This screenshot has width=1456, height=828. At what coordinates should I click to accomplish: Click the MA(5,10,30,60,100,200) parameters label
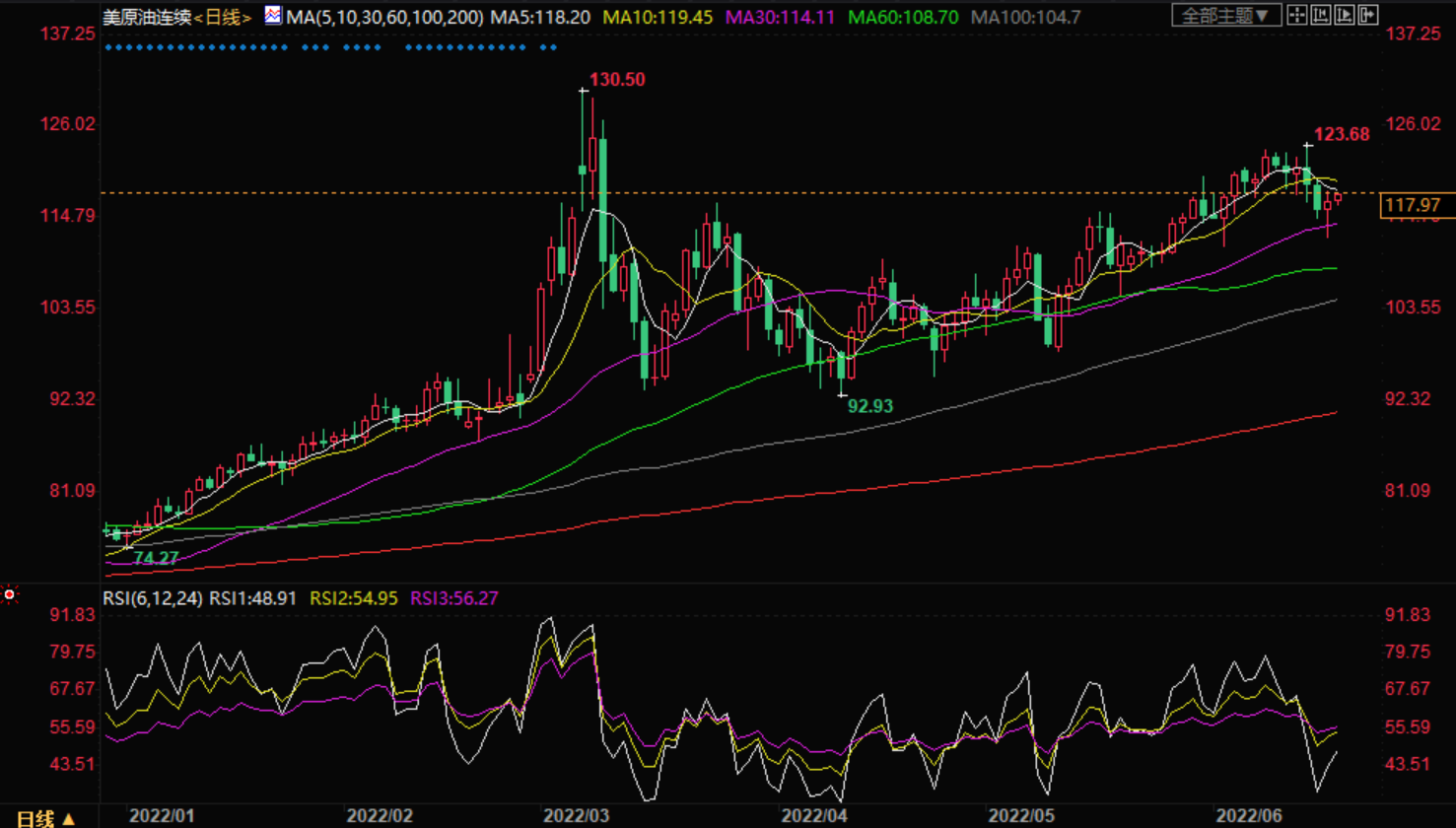384,17
